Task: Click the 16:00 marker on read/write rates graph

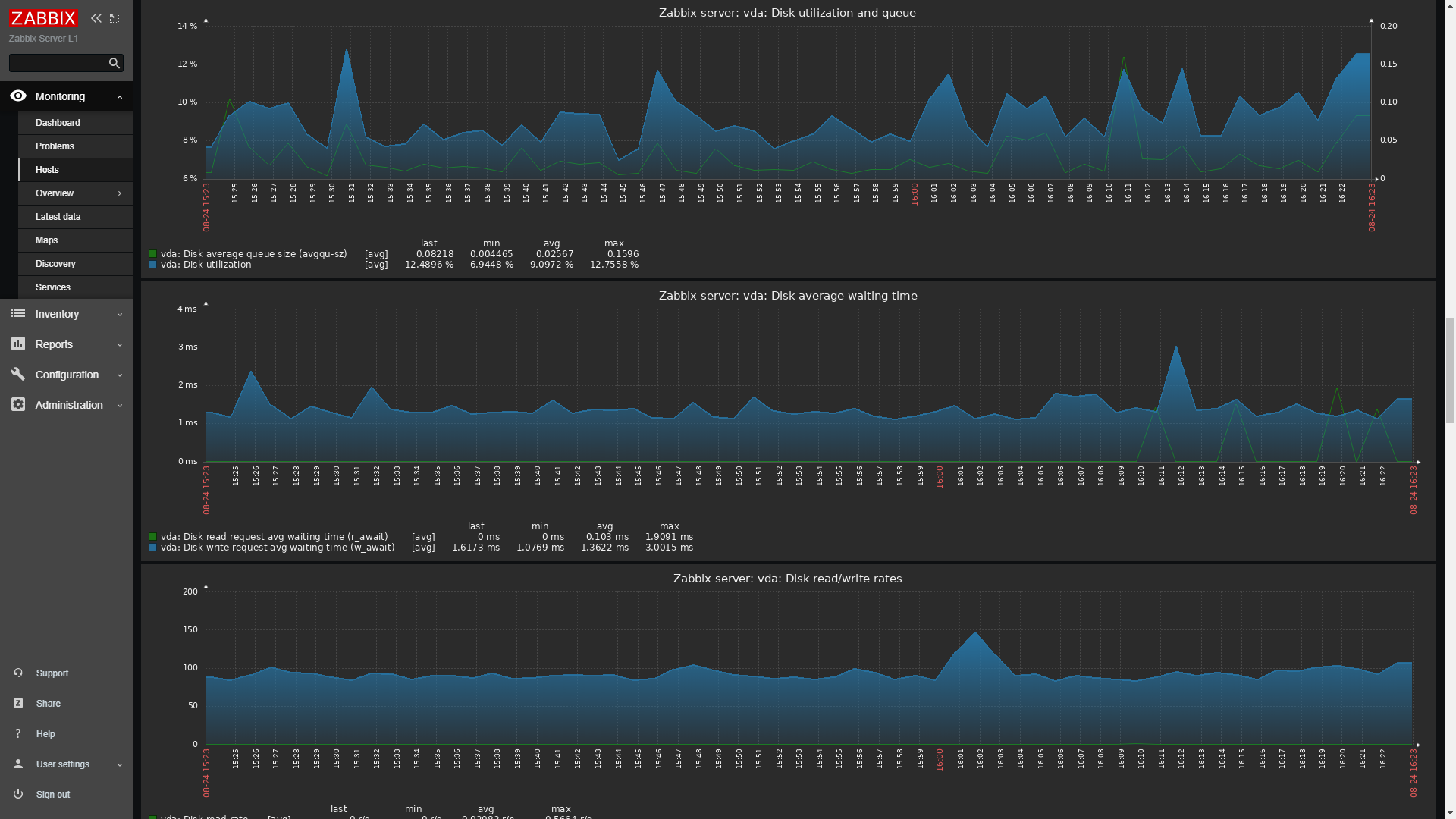Action: coord(940,760)
